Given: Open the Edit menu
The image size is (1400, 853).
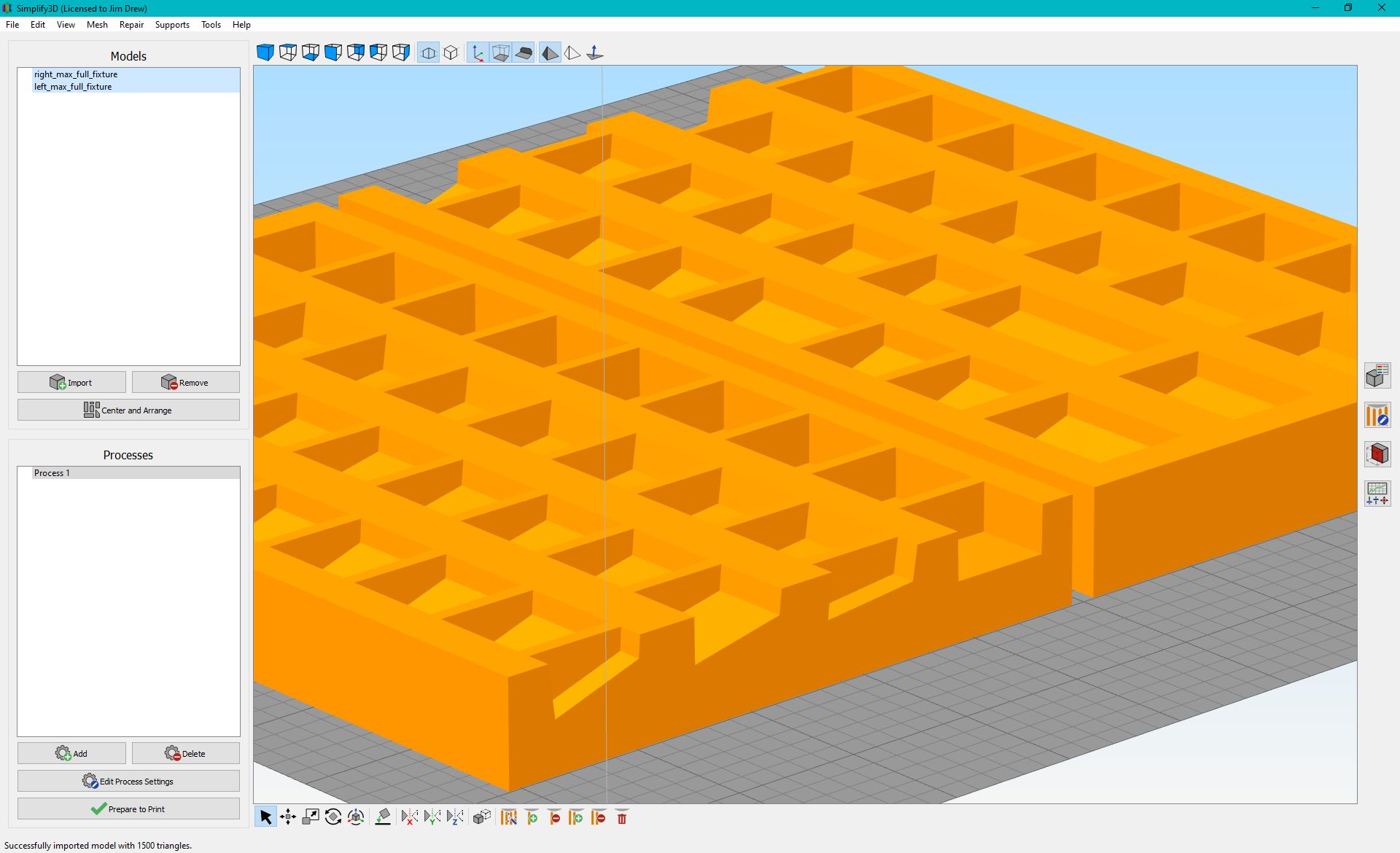Looking at the screenshot, I should coord(38,24).
